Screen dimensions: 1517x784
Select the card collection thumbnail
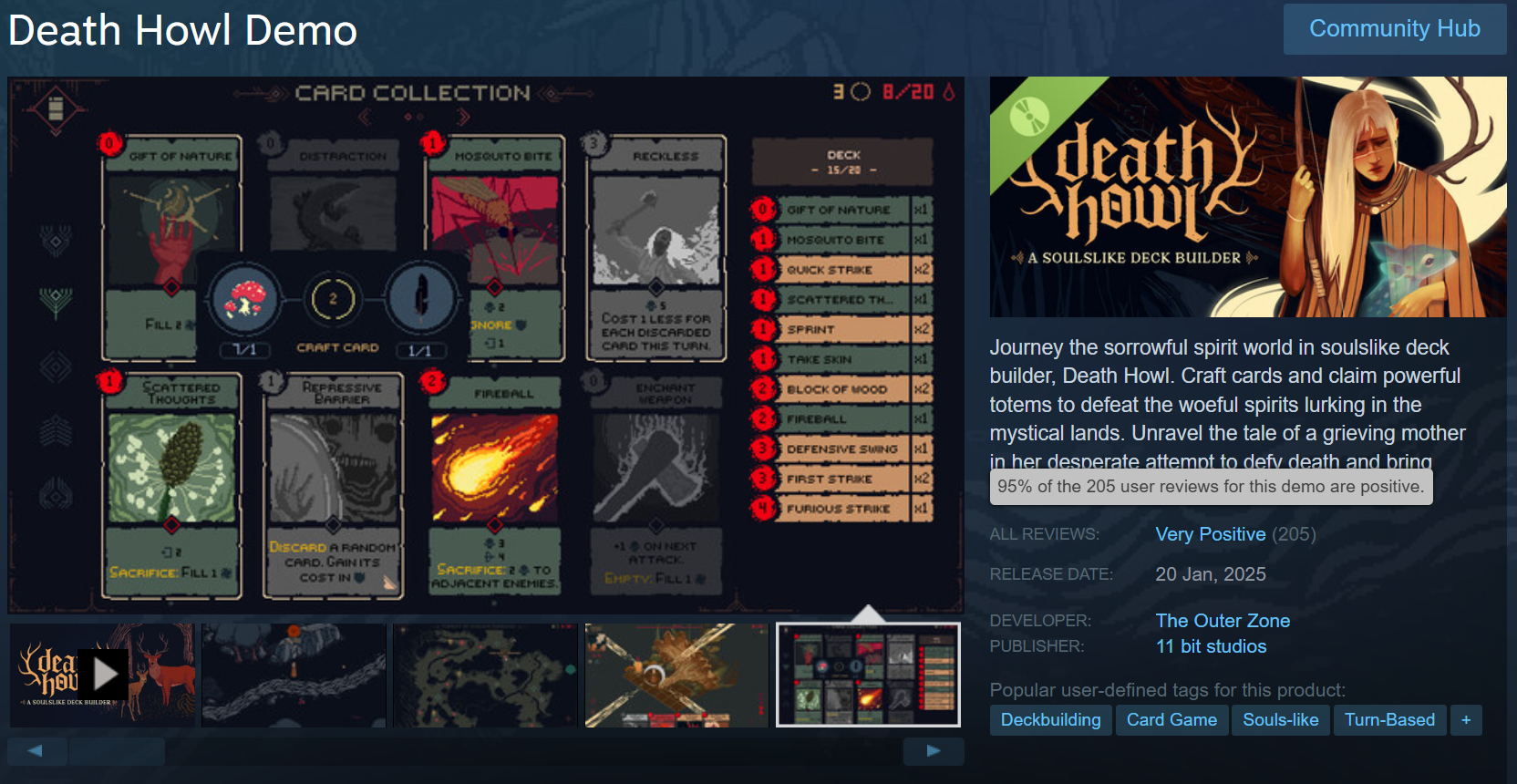(868, 675)
